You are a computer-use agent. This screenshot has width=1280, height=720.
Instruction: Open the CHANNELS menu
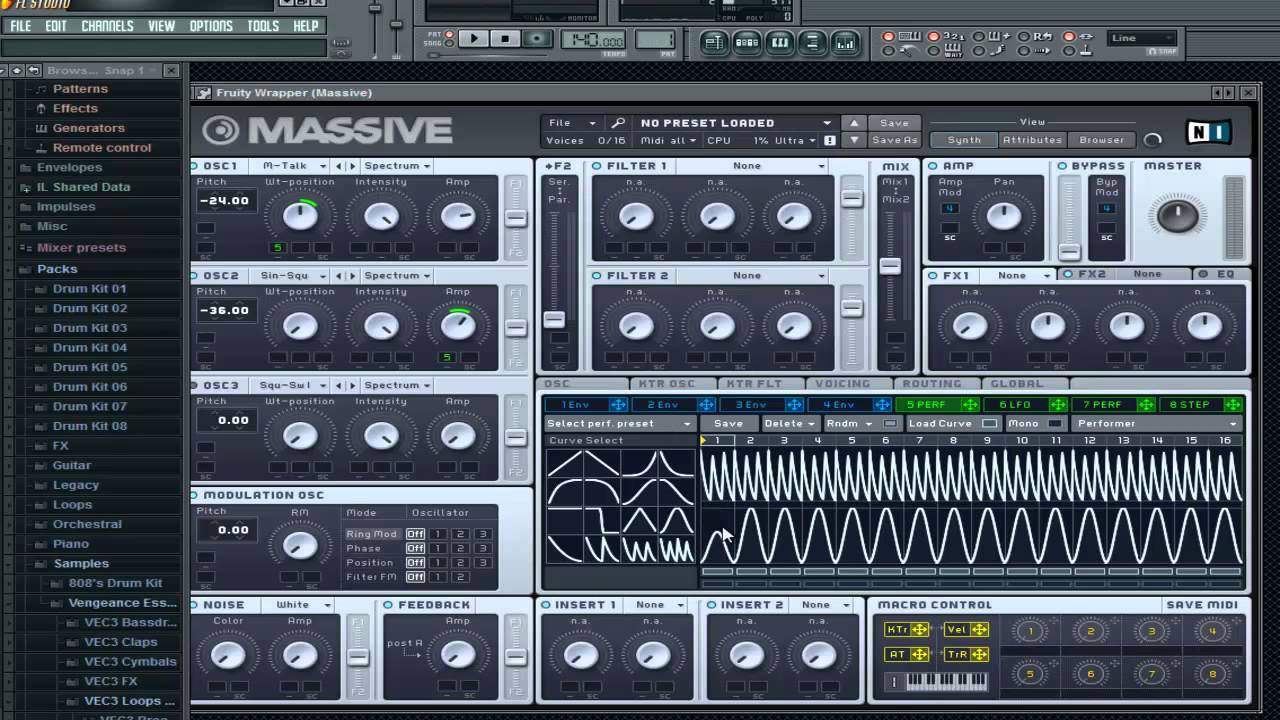click(107, 26)
